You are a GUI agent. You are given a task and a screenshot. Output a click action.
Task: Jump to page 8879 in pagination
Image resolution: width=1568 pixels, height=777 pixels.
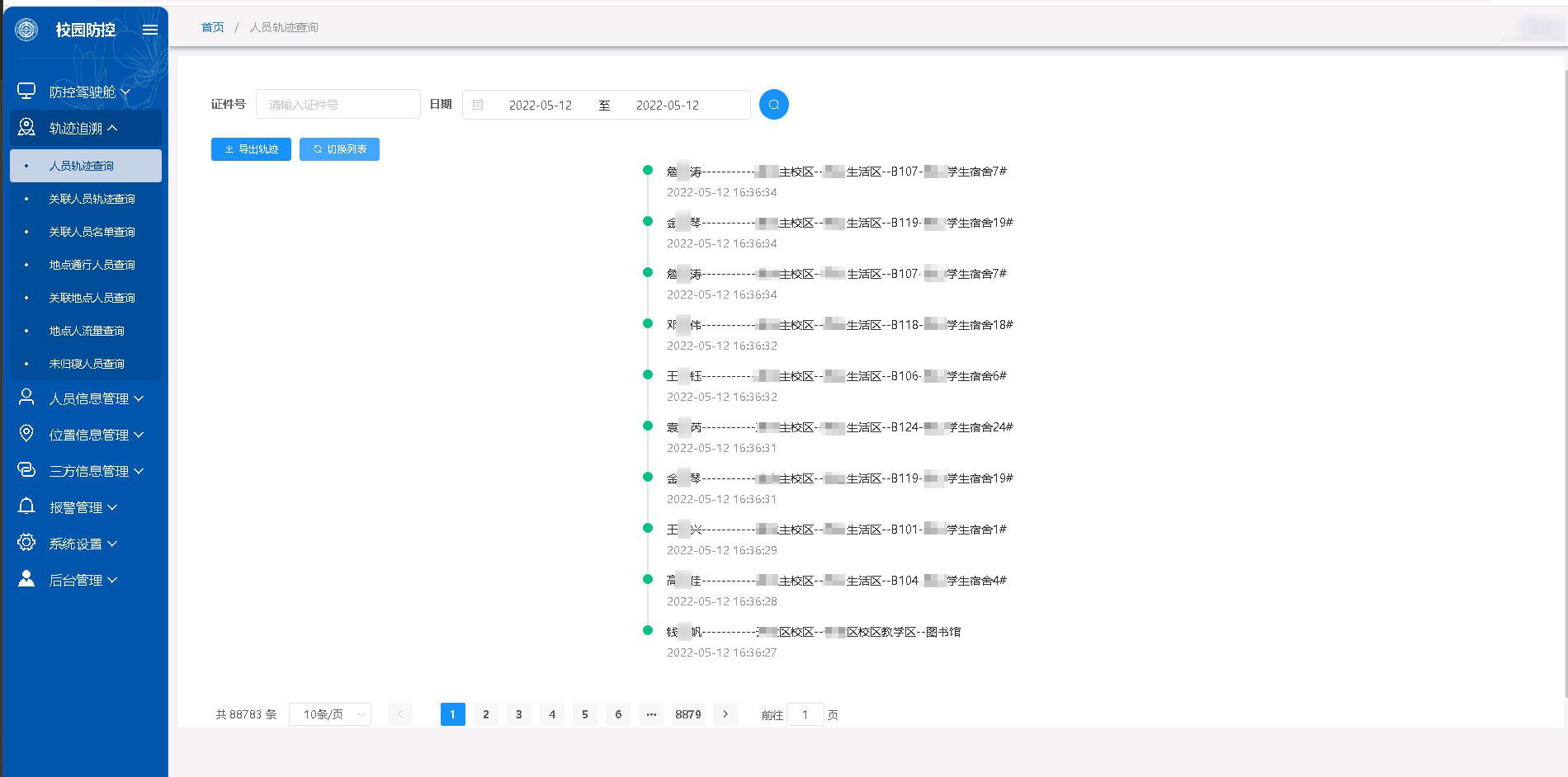coord(688,714)
